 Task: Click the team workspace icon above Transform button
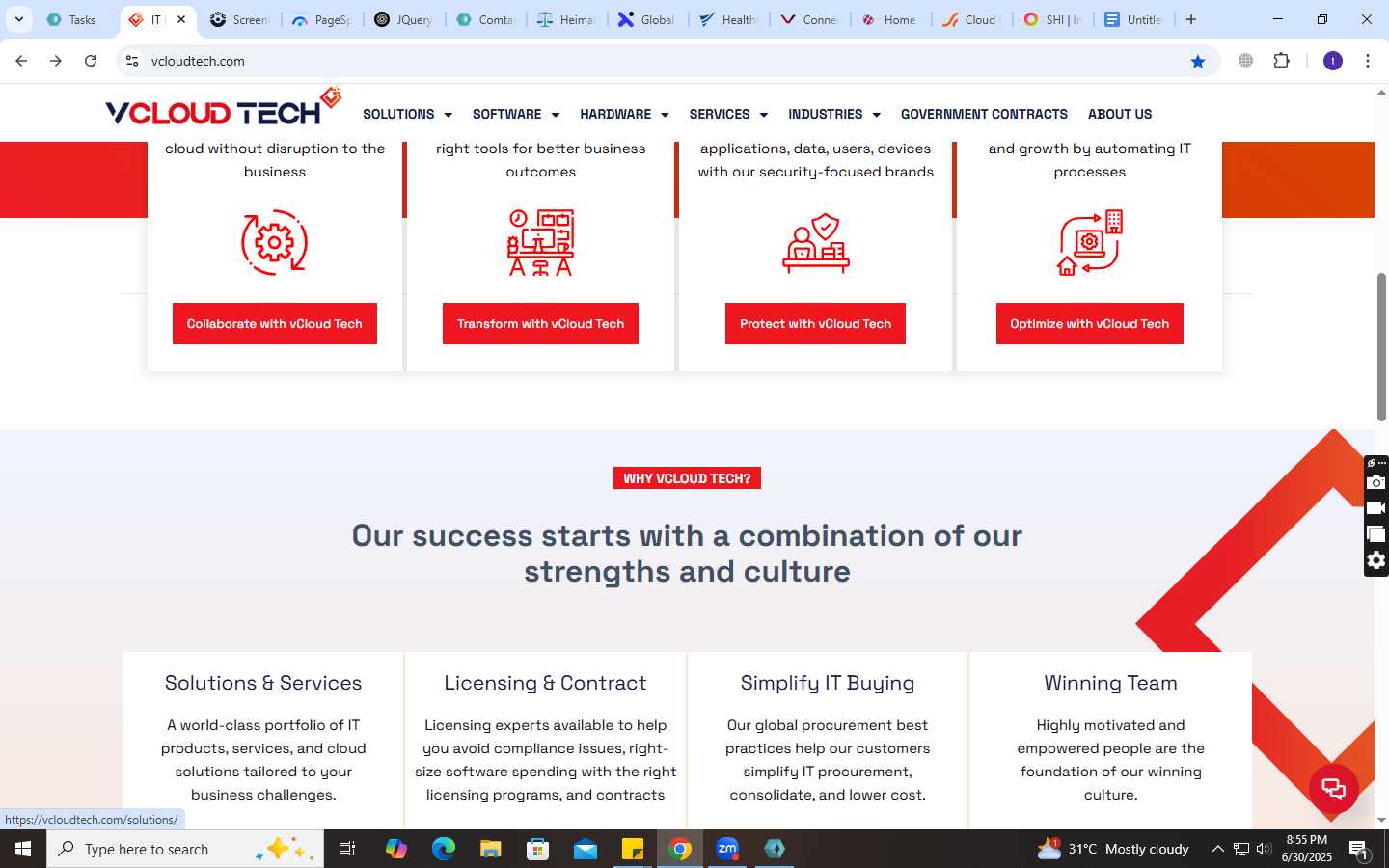point(540,242)
